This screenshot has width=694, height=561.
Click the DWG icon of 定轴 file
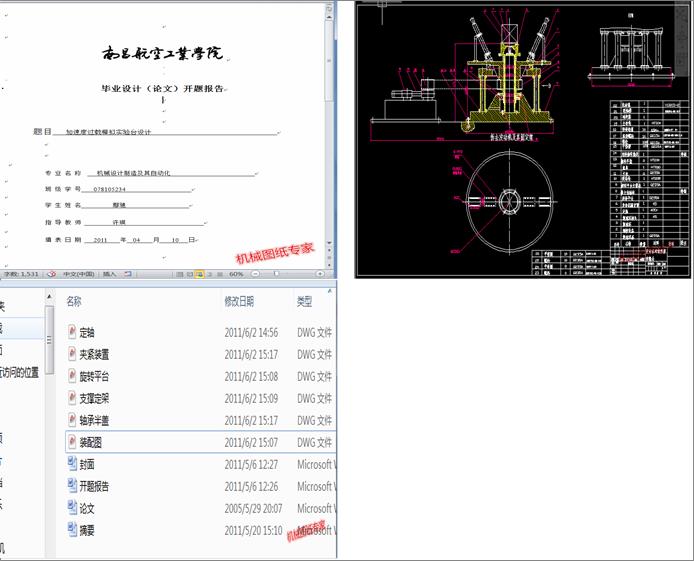(x=72, y=331)
